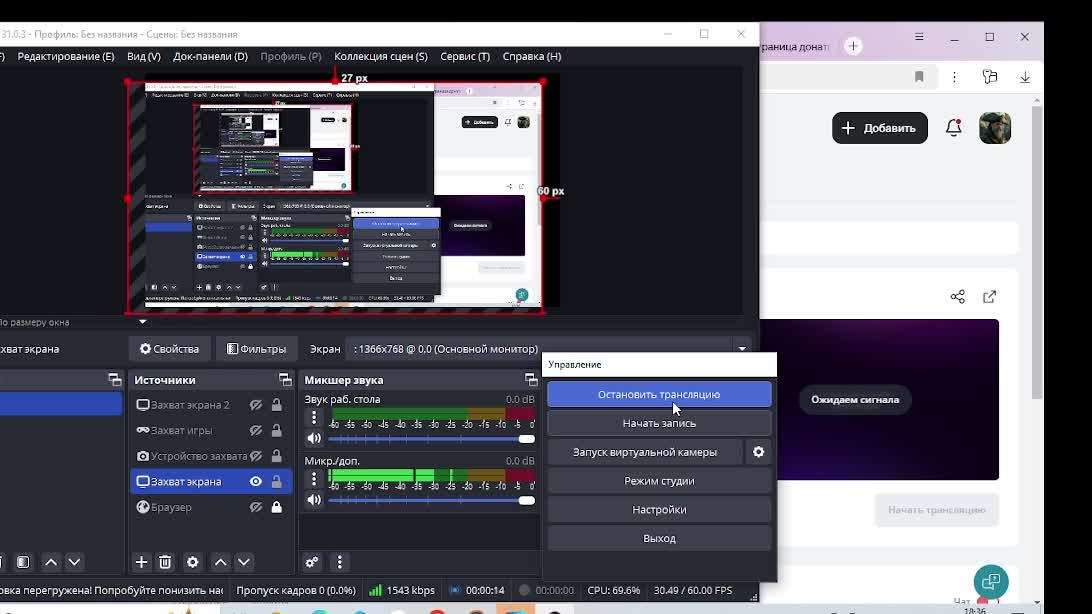Move selected scene up in Scenes panel
Screen dimensions: 1092x614
pyautogui.click(x=51, y=562)
